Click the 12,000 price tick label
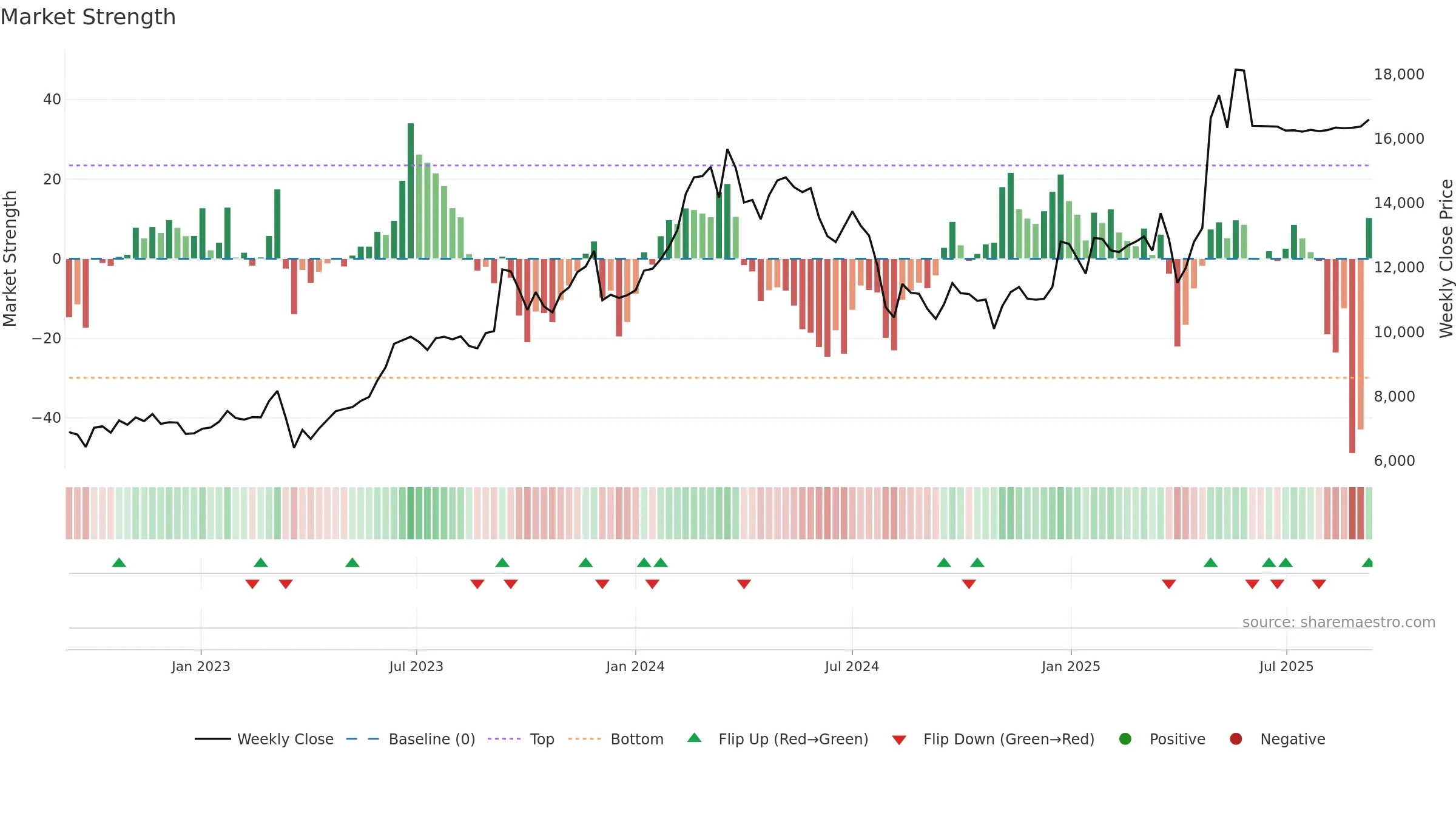The image size is (1456, 819). 1399,268
